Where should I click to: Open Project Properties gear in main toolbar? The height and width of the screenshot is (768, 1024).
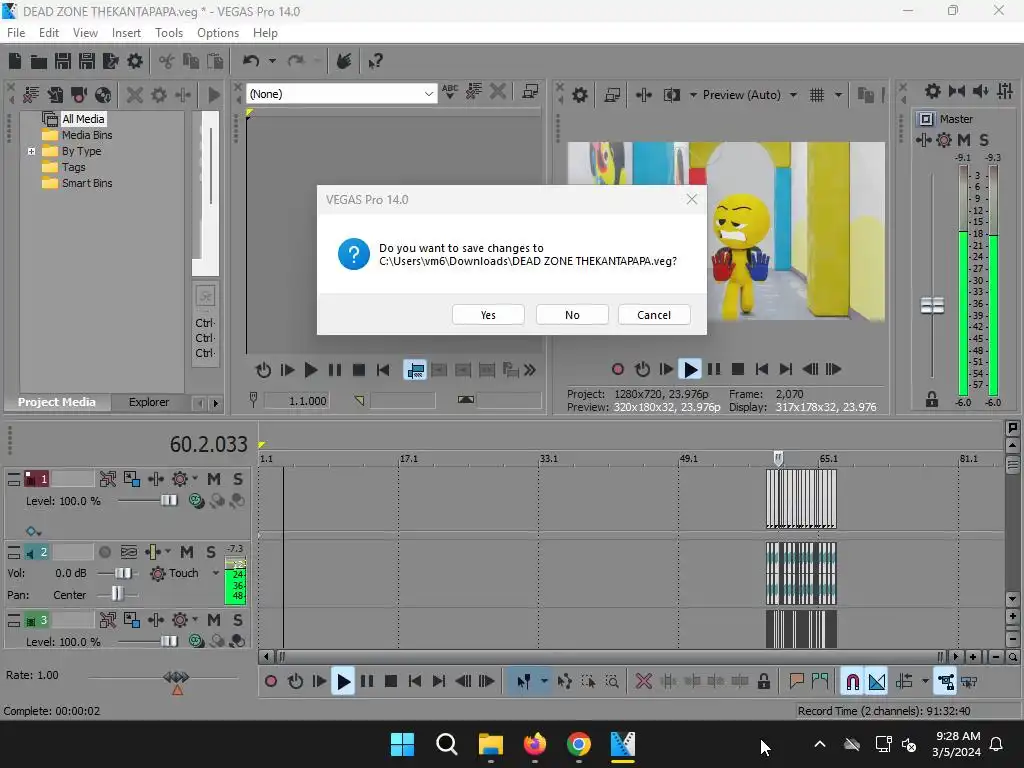coord(135,61)
